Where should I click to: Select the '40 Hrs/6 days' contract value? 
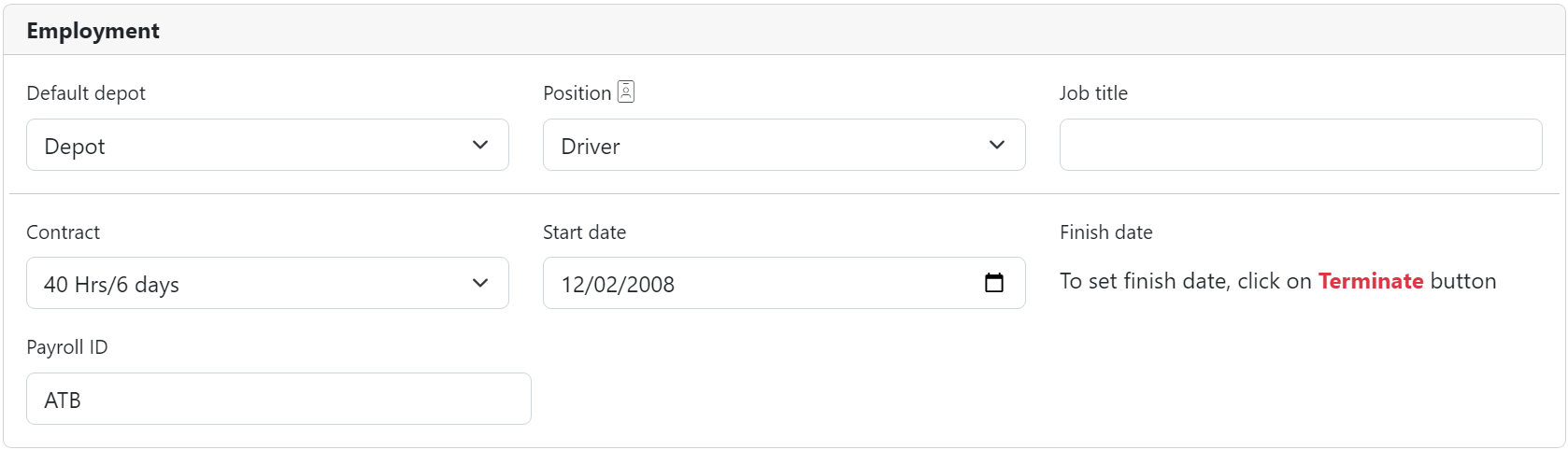click(111, 285)
